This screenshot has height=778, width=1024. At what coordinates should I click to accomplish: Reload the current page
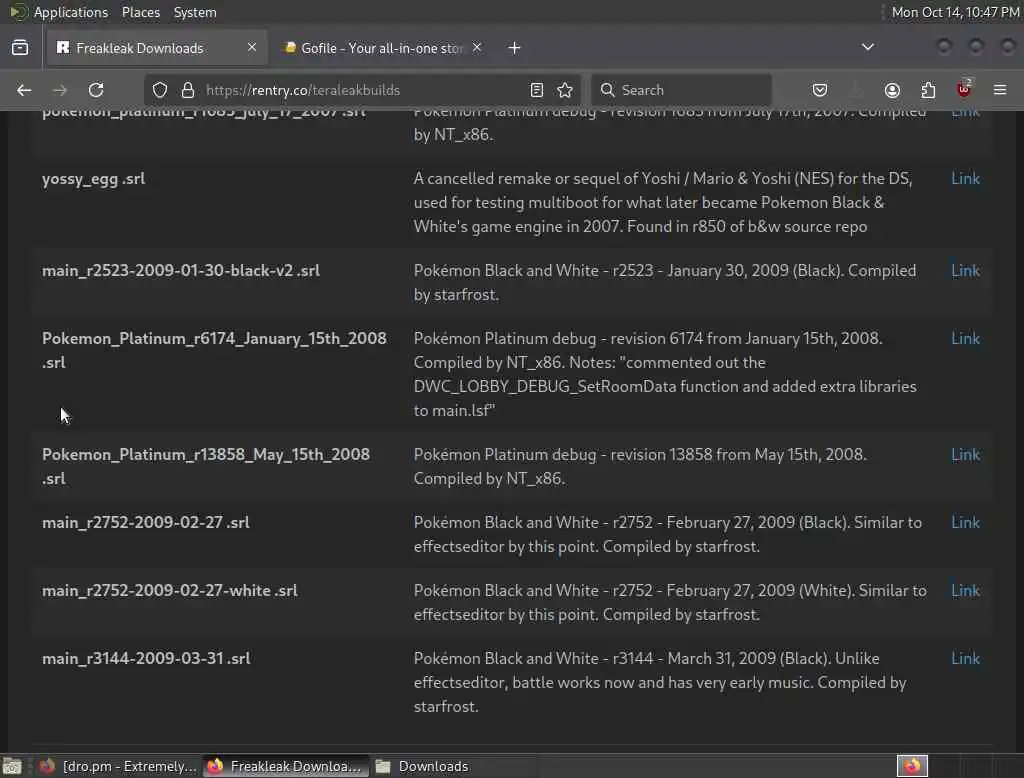pyautogui.click(x=96, y=90)
